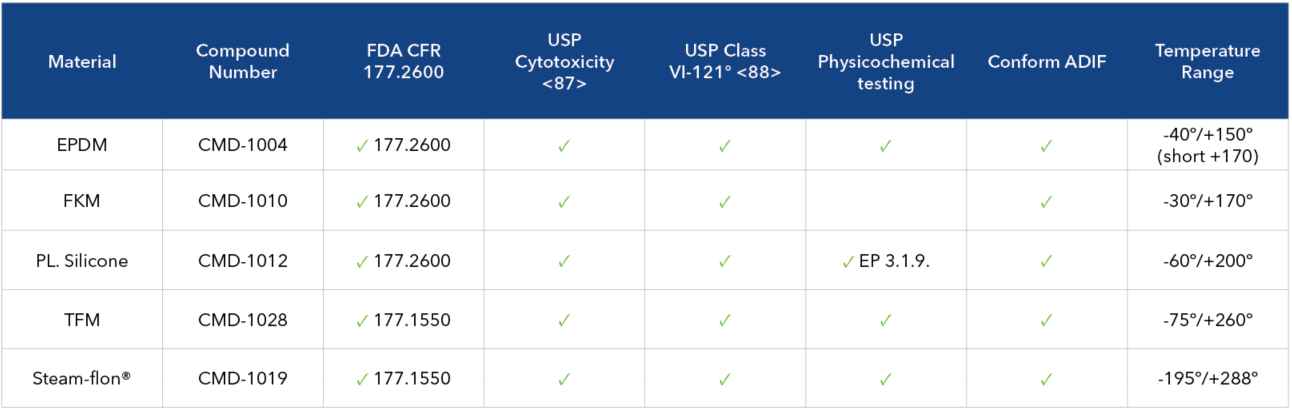Click TFM's 177.1550 FDA value
The image size is (1292, 410).
[412, 320]
